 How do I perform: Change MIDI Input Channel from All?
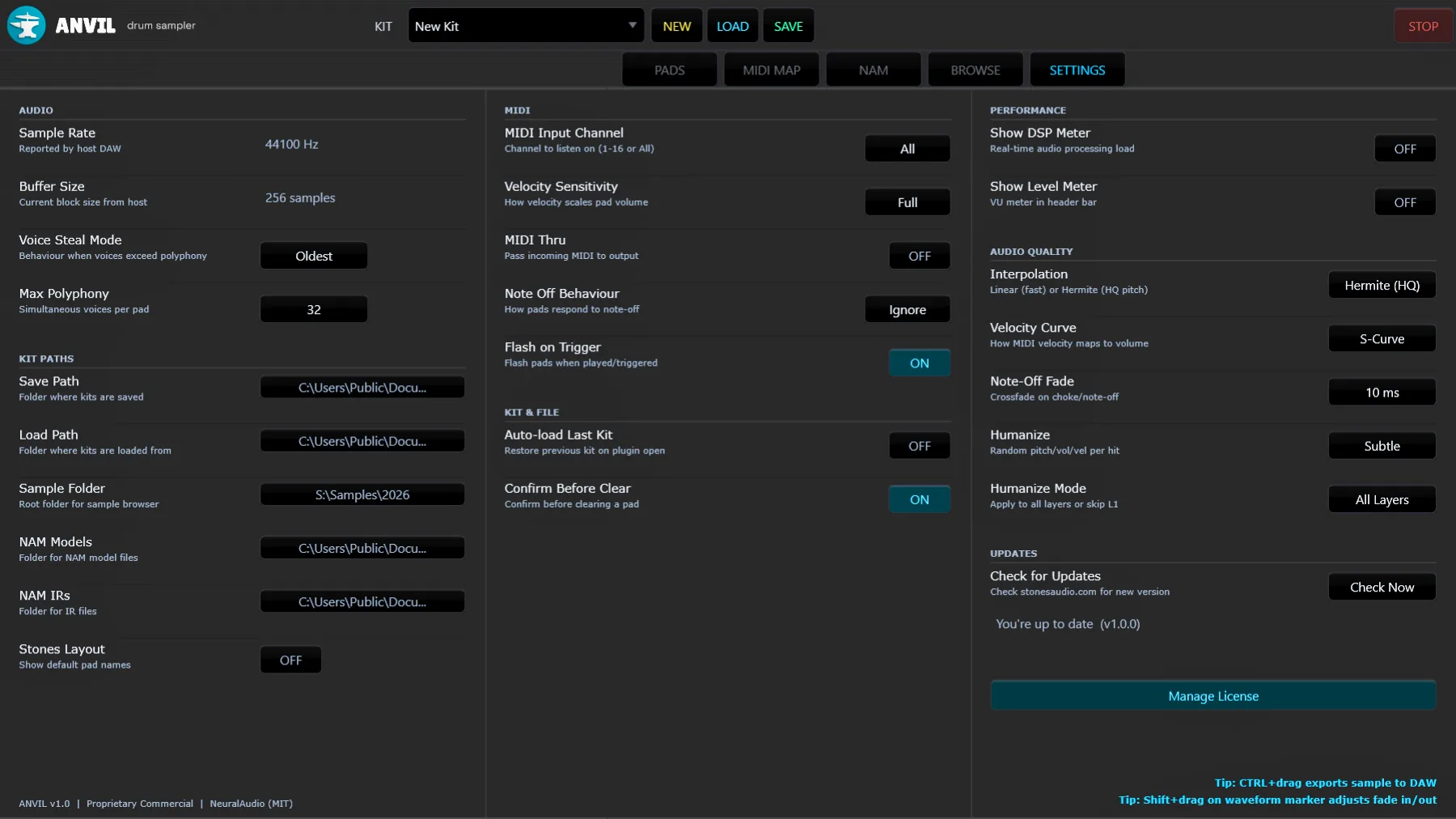[x=908, y=149]
